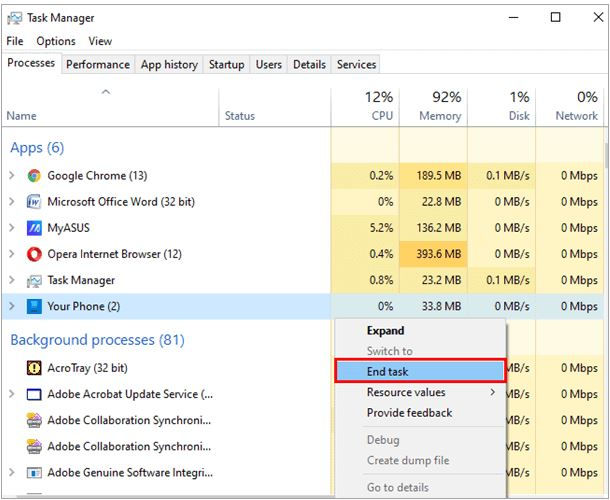Click the AcroTray process icon

click(x=34, y=368)
